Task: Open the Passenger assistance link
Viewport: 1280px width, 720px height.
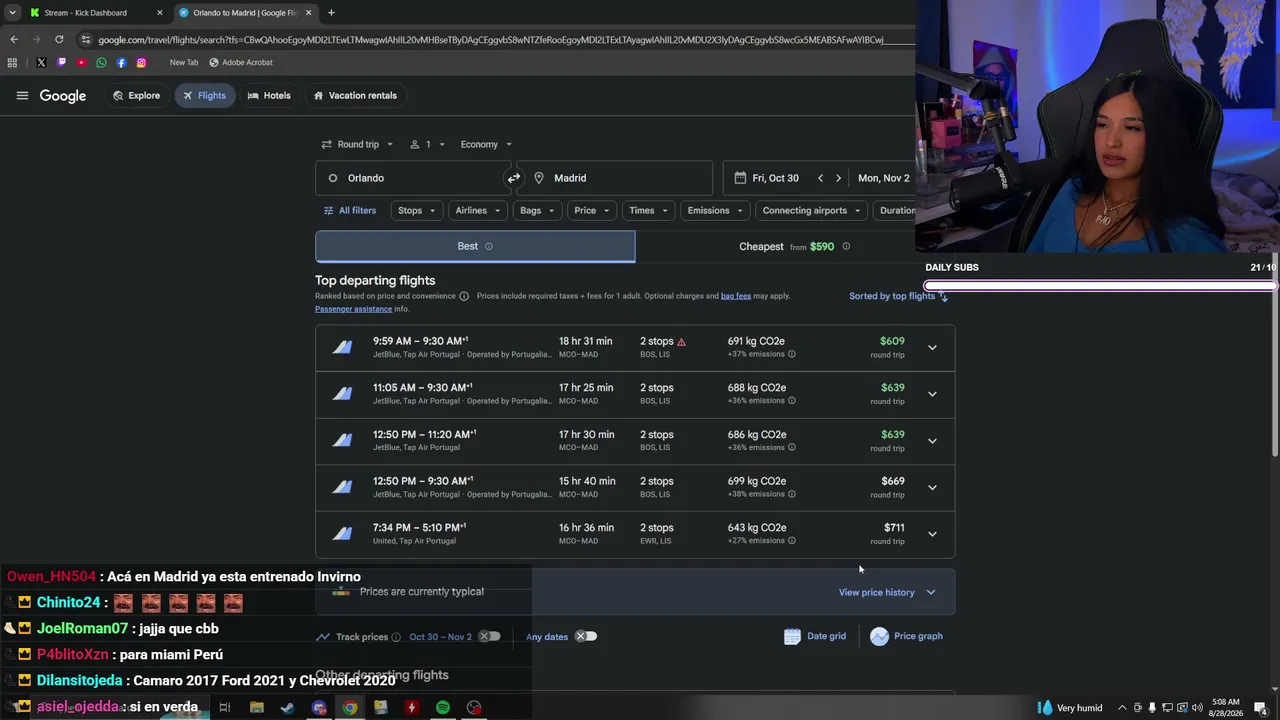Action: pos(353,309)
